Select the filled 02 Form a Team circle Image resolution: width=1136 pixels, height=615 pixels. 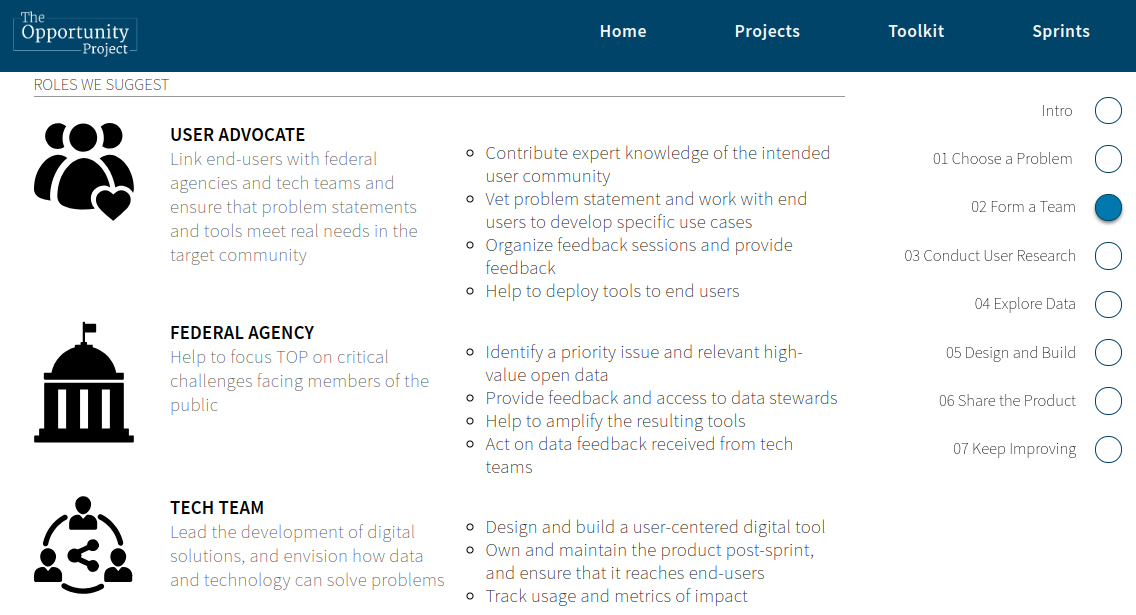1108,207
